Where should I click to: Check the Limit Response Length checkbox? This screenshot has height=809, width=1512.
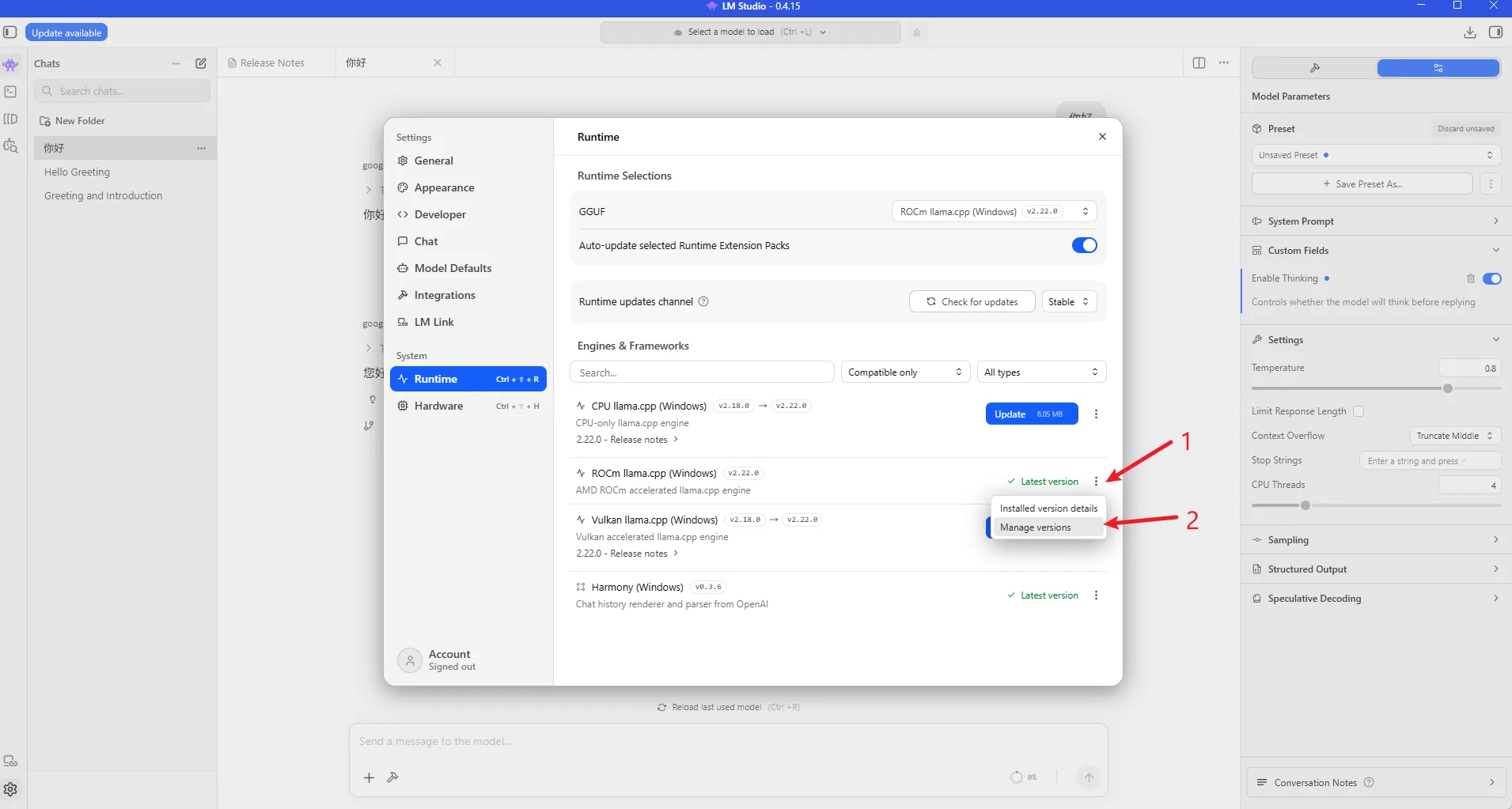coord(1359,411)
